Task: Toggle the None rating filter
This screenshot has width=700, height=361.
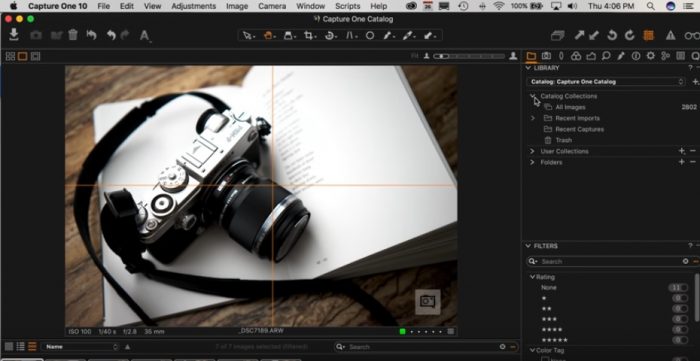Action: (x=679, y=288)
